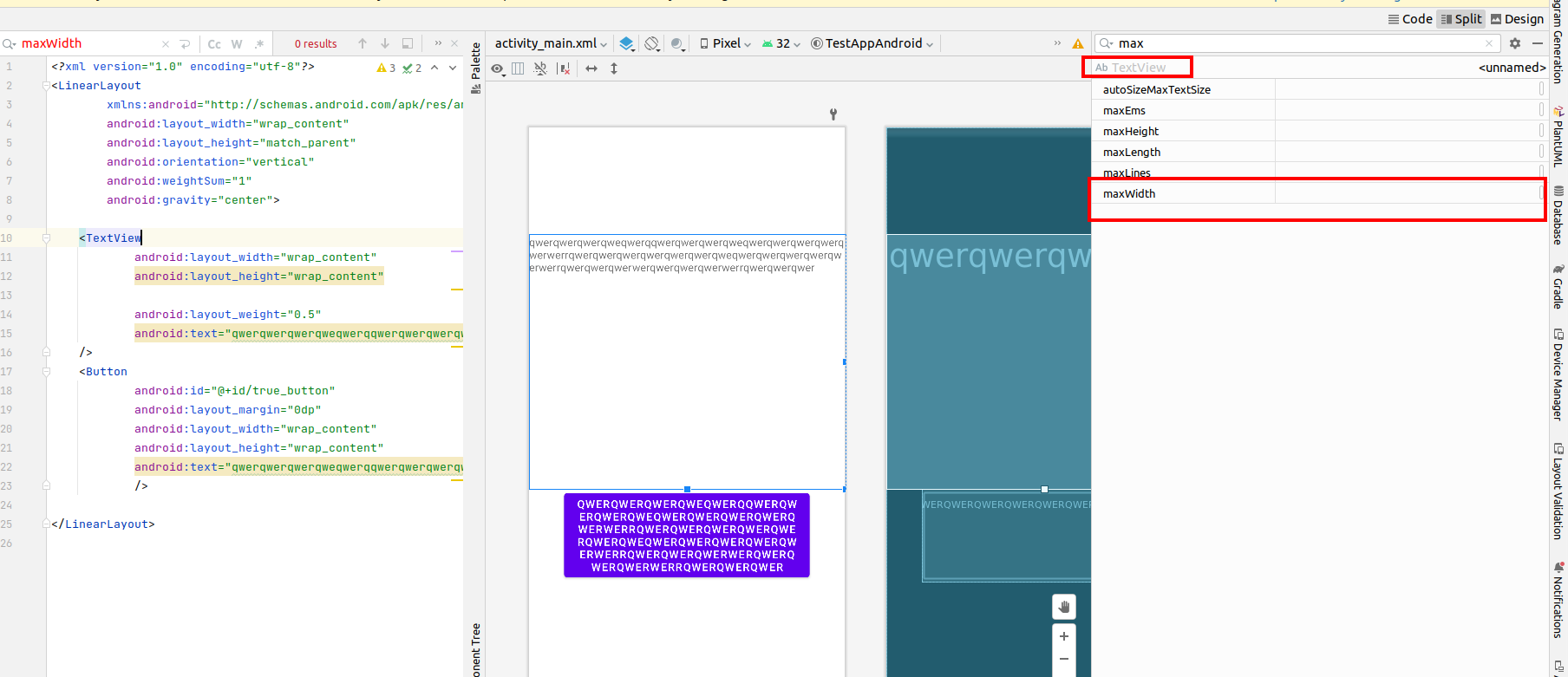
Task: Open the Notifications tool window
Action: click(x=1558, y=600)
